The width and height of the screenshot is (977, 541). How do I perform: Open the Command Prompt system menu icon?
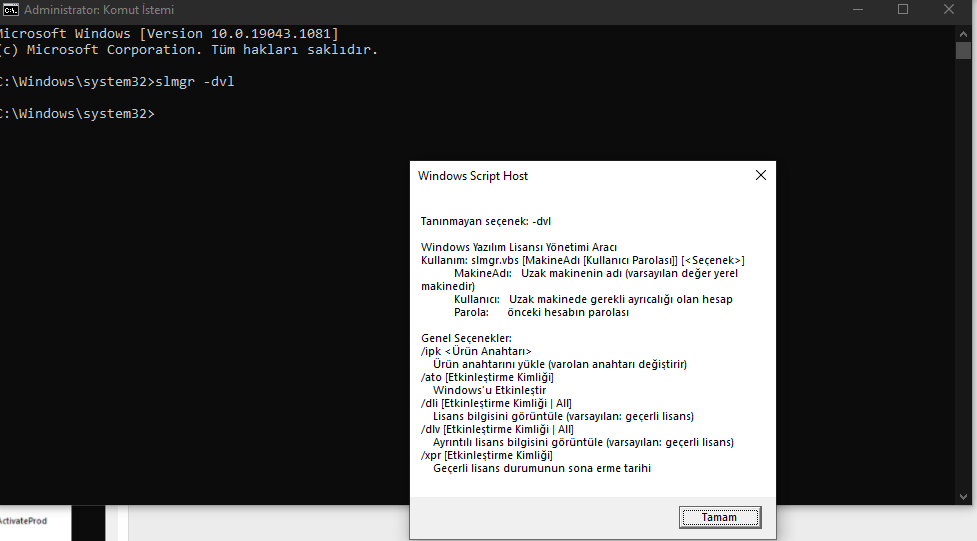tap(10, 9)
